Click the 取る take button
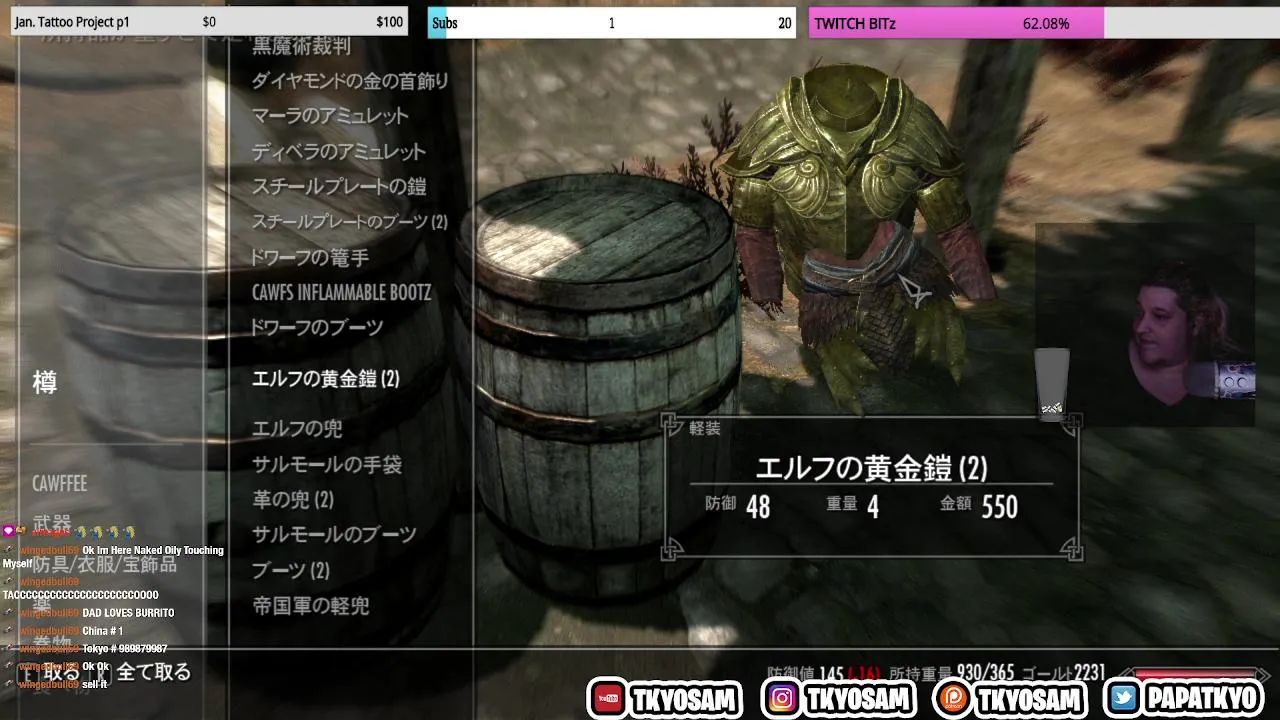Screen dimensions: 1280x720 tap(60, 673)
